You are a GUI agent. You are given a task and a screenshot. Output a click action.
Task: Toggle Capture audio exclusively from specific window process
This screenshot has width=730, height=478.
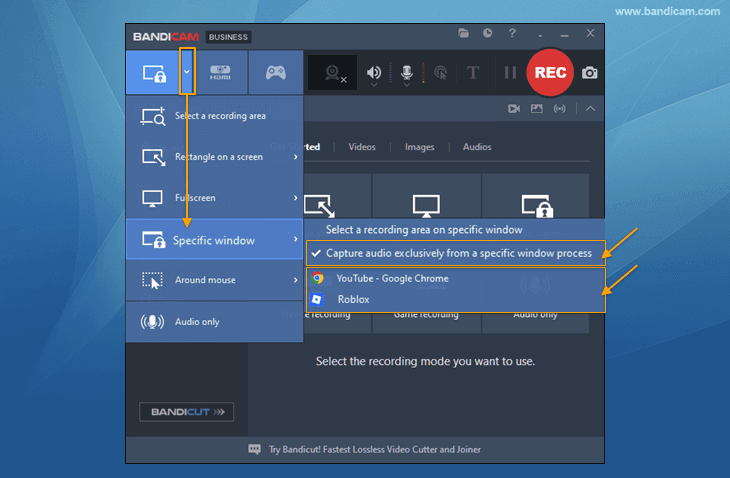pos(456,253)
